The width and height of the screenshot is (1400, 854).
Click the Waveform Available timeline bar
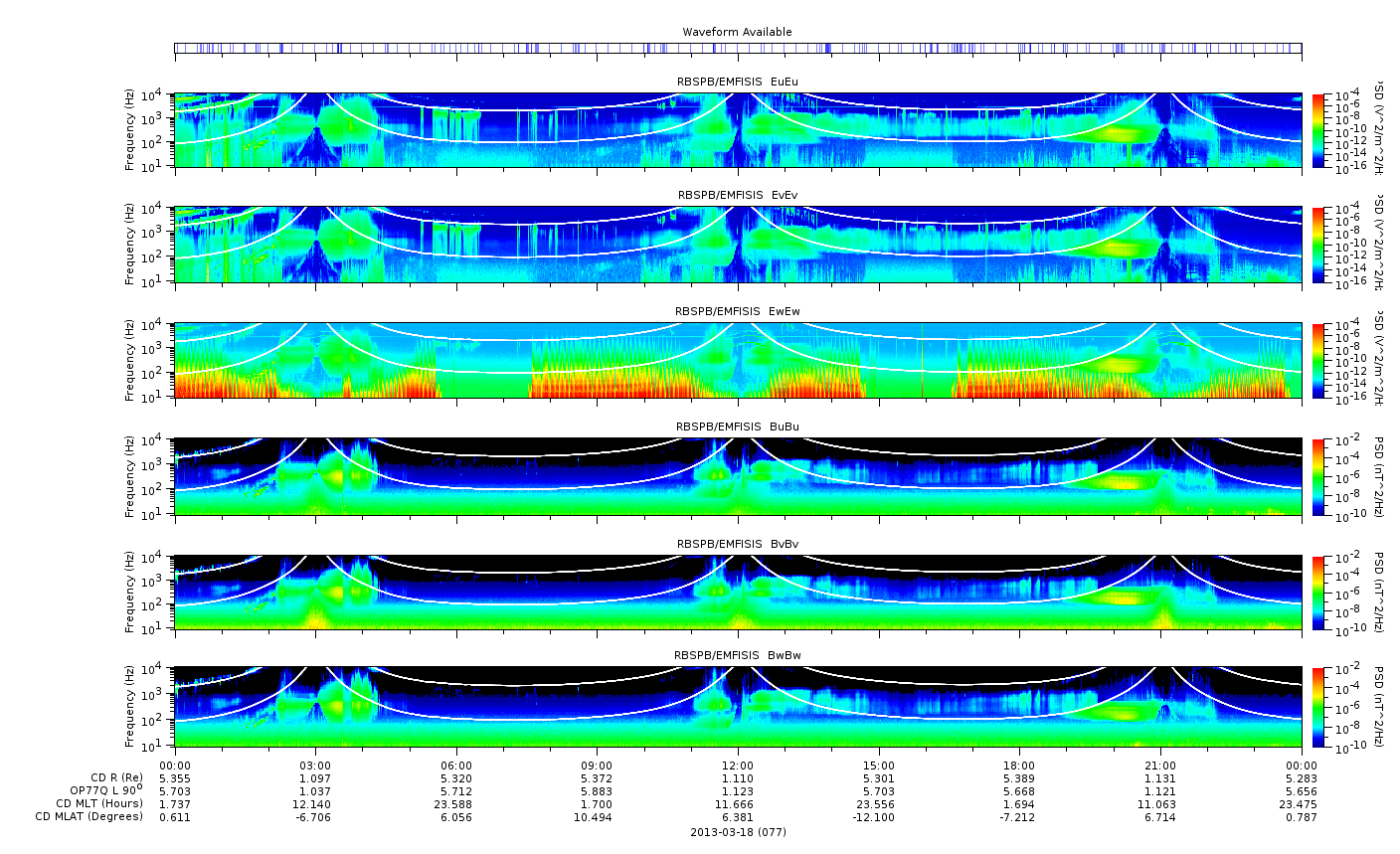click(738, 48)
